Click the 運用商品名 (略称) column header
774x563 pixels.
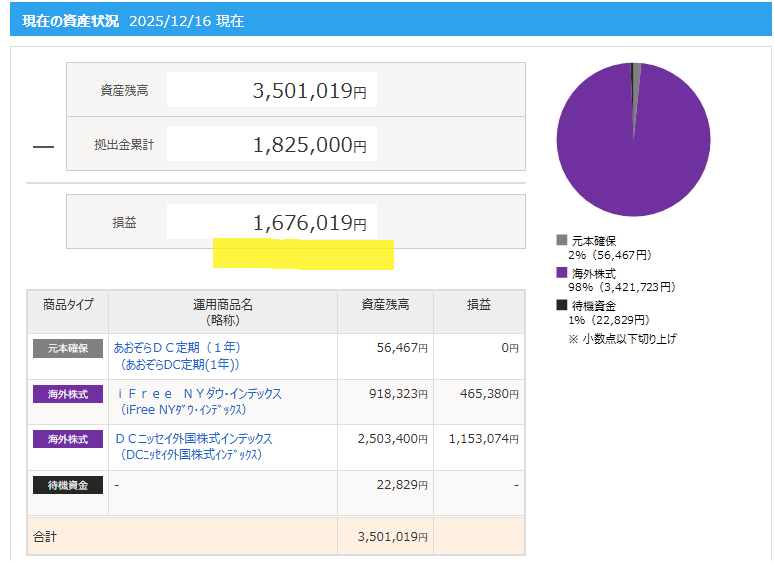tap(222, 312)
